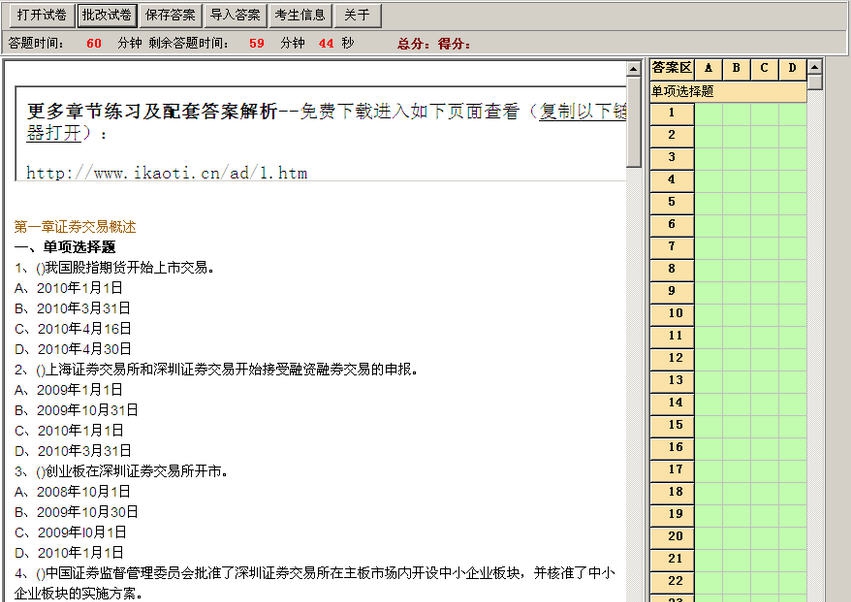The height and width of the screenshot is (602, 851).
Task: Mark answer A for question 5
Action: click(x=708, y=202)
